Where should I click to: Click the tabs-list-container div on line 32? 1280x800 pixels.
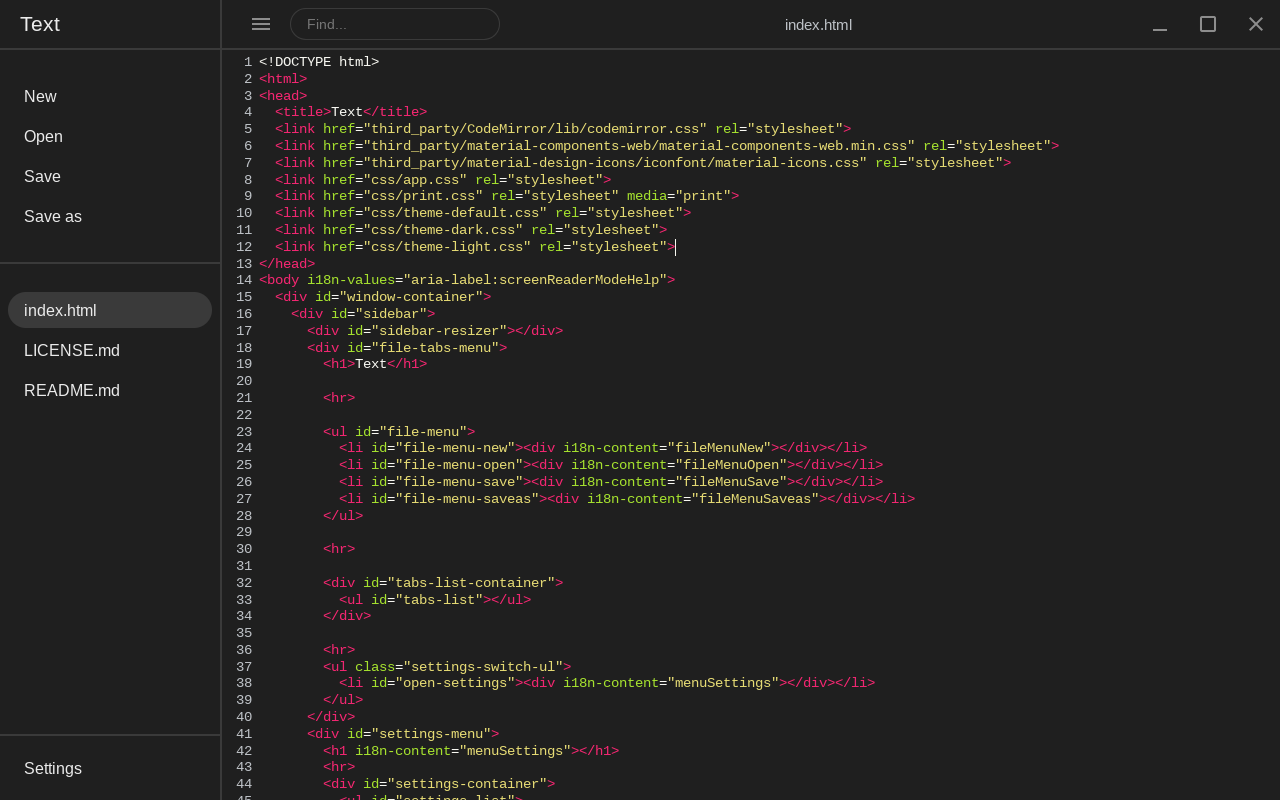point(442,583)
